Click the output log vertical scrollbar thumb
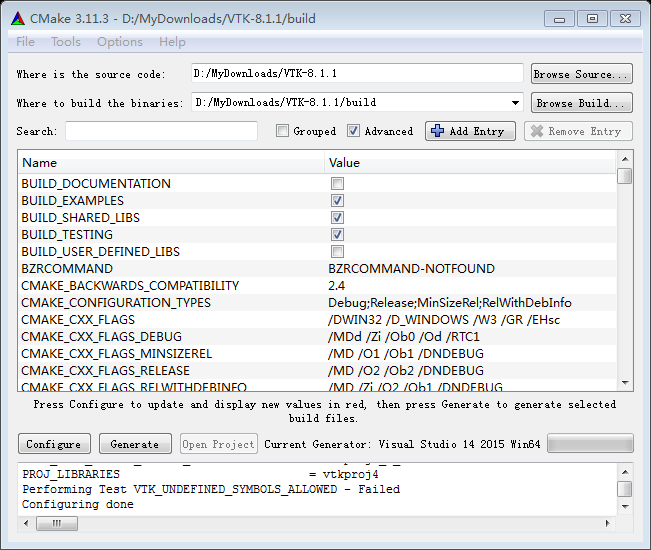Screen dimensions: 651x550 (x=625, y=489)
